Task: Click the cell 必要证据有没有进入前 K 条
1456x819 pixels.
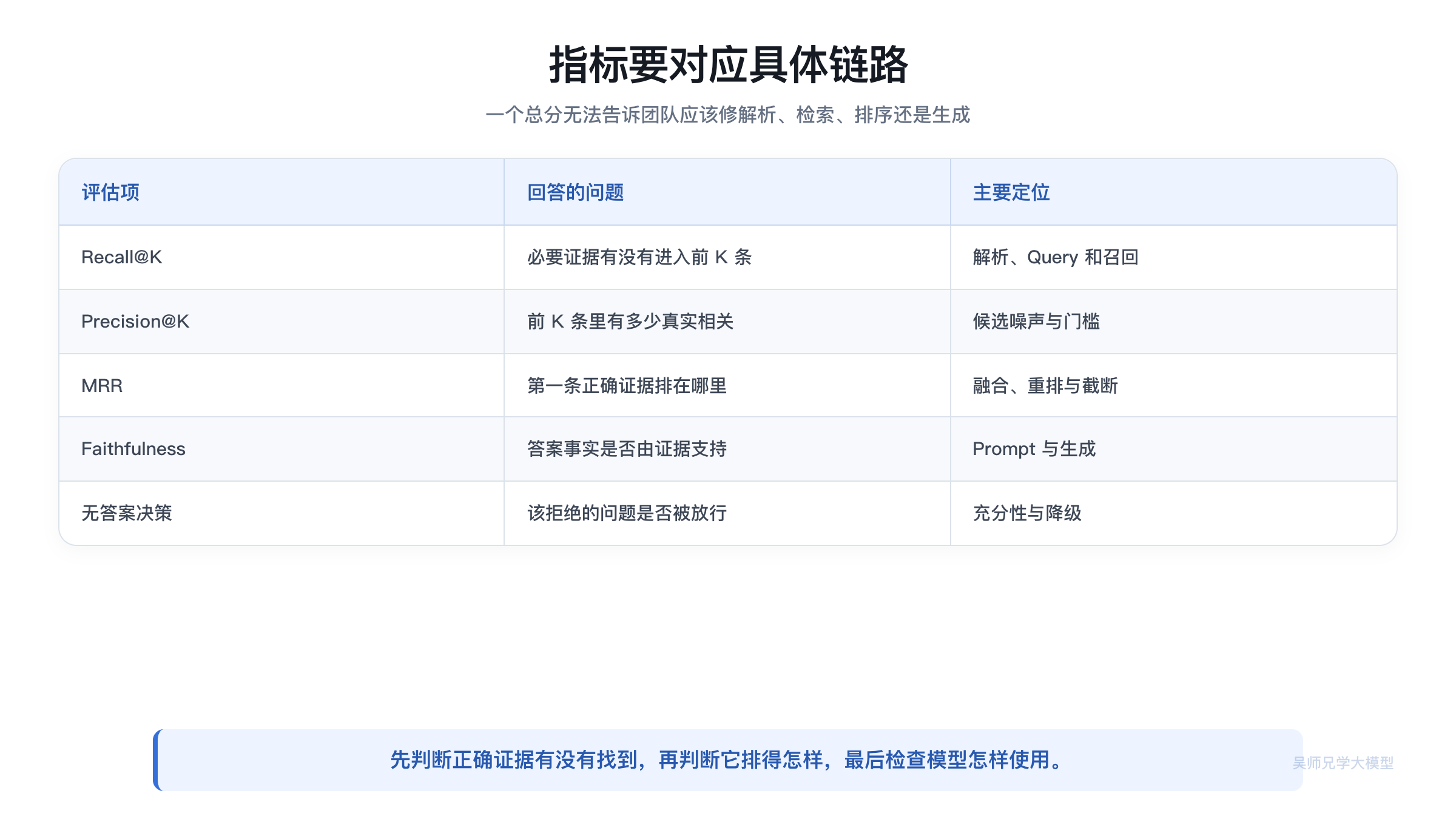Action: coord(727,257)
